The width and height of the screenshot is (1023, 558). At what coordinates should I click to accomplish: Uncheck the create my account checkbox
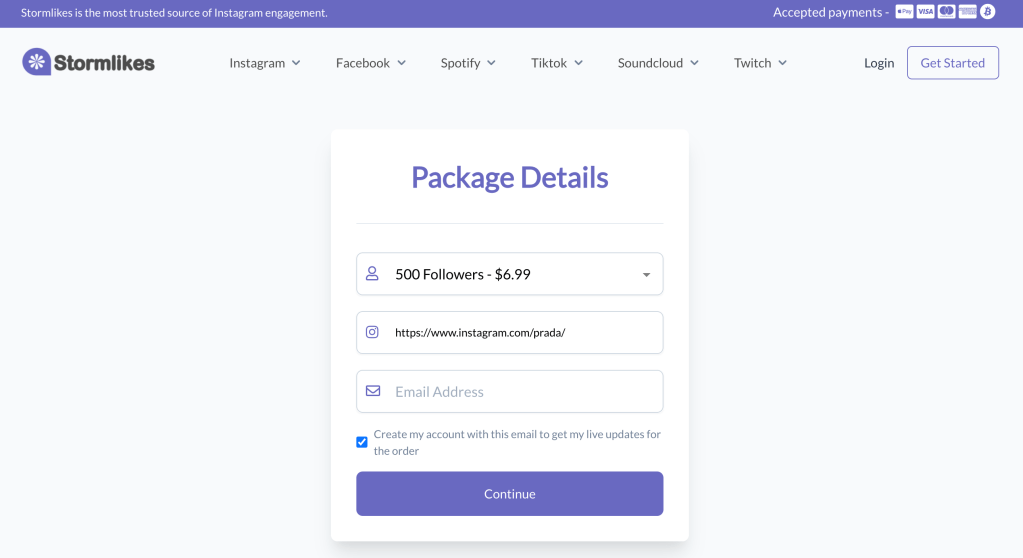362,442
